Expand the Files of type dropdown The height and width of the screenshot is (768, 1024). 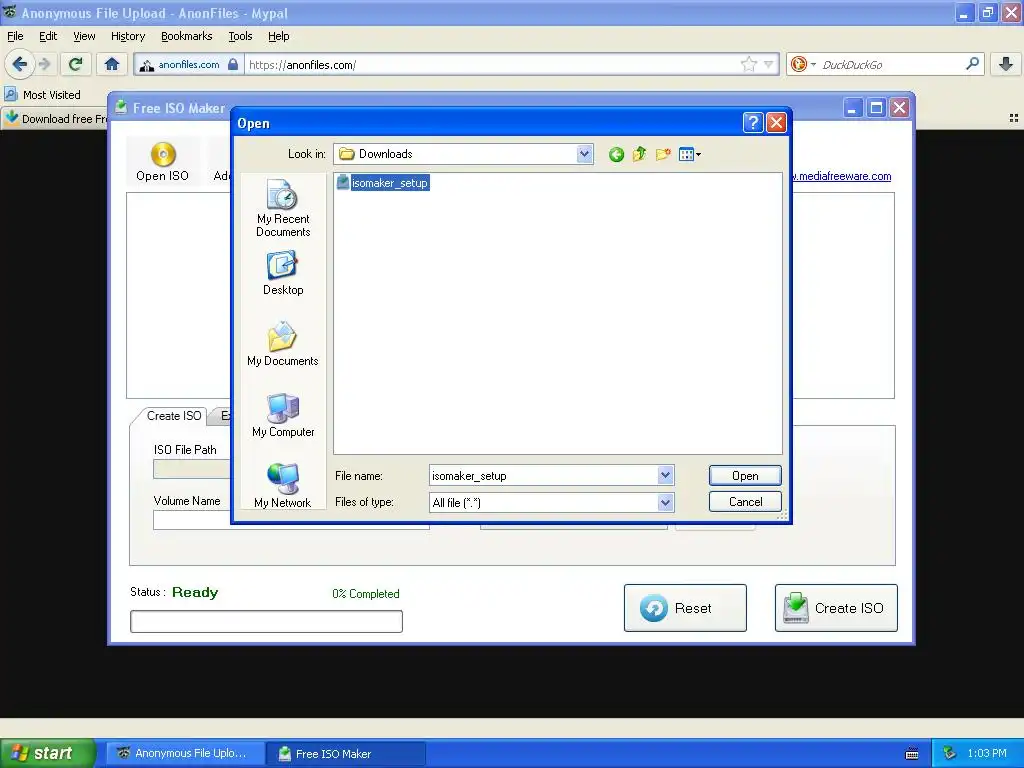(665, 502)
